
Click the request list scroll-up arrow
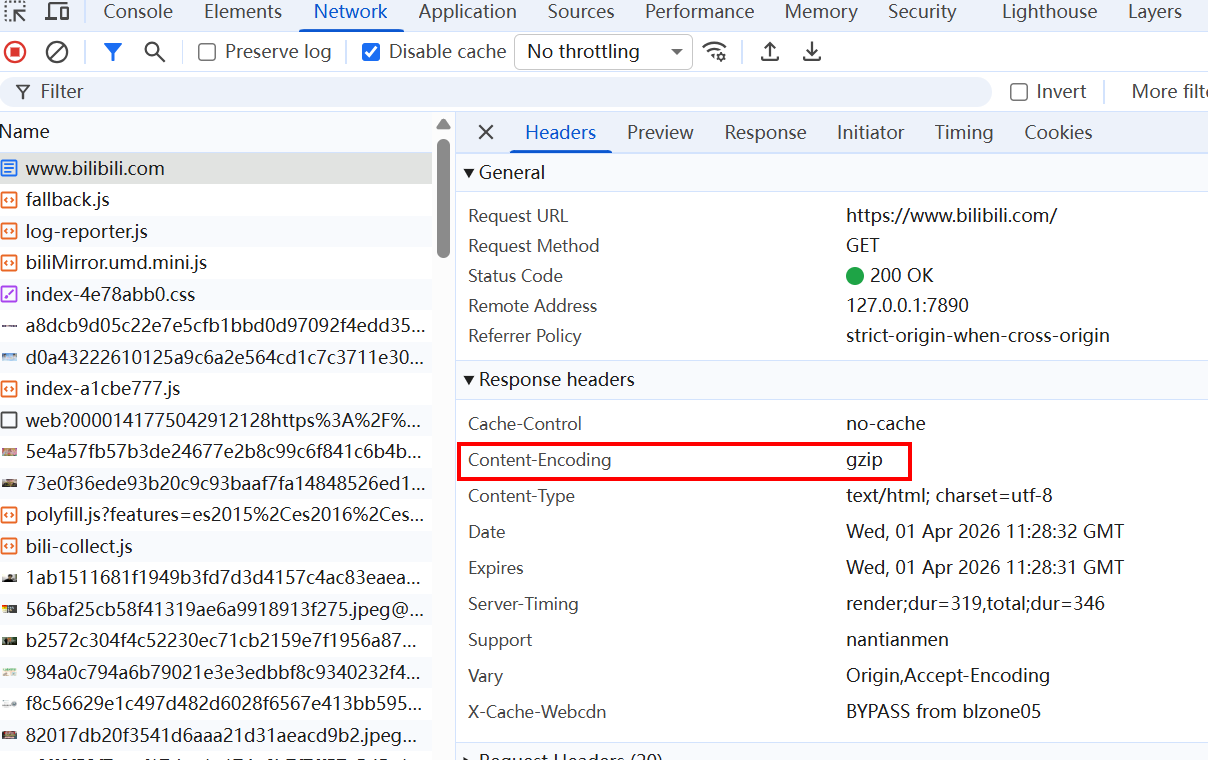443,125
